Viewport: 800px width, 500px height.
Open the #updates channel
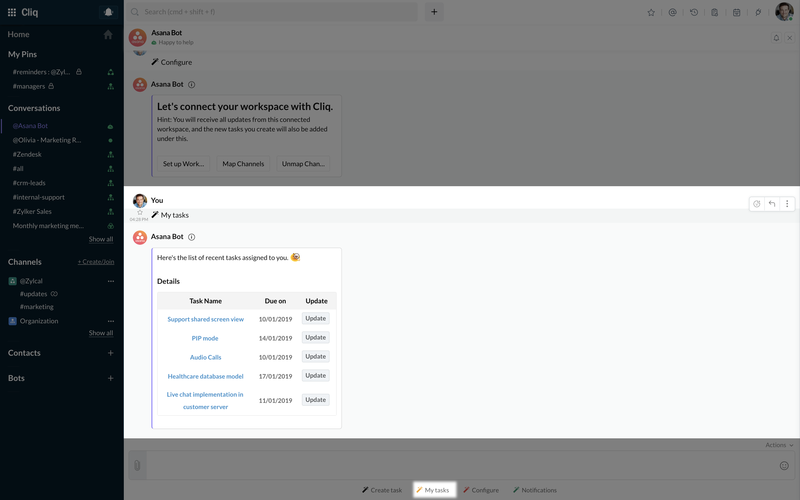[x=34, y=294]
